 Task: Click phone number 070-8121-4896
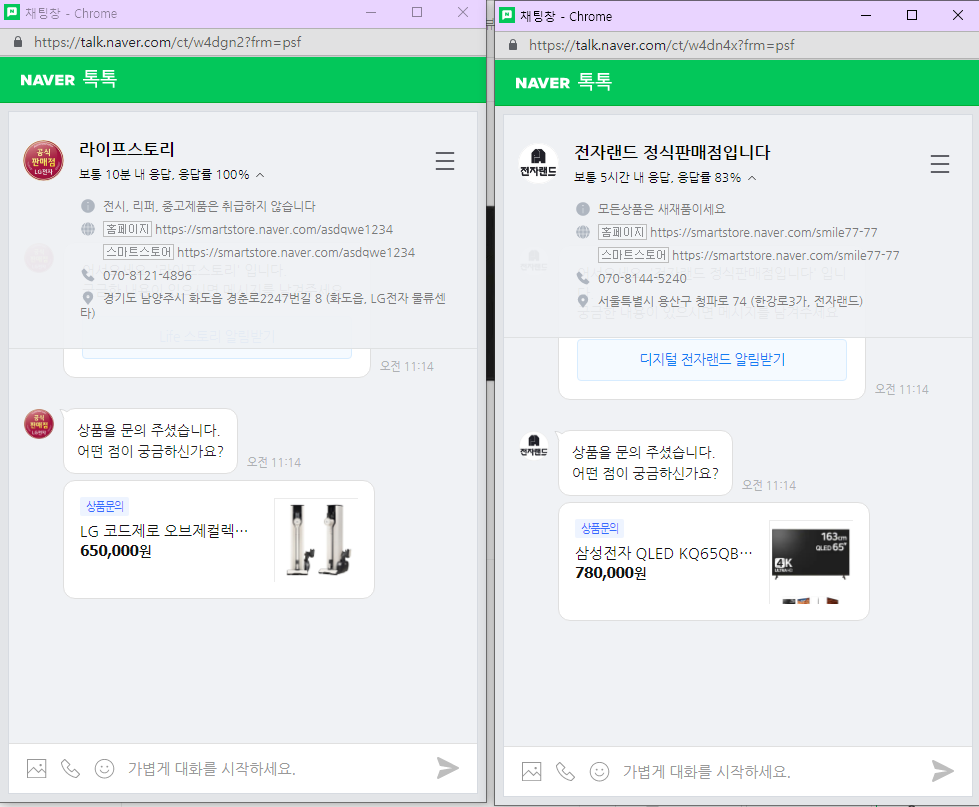click(147, 275)
